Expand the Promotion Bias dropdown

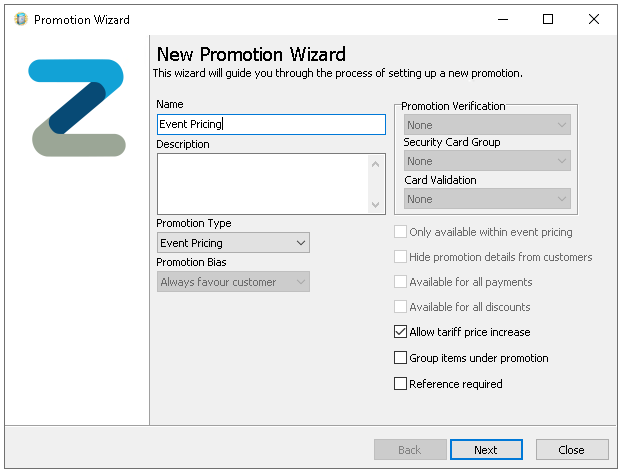(233, 282)
